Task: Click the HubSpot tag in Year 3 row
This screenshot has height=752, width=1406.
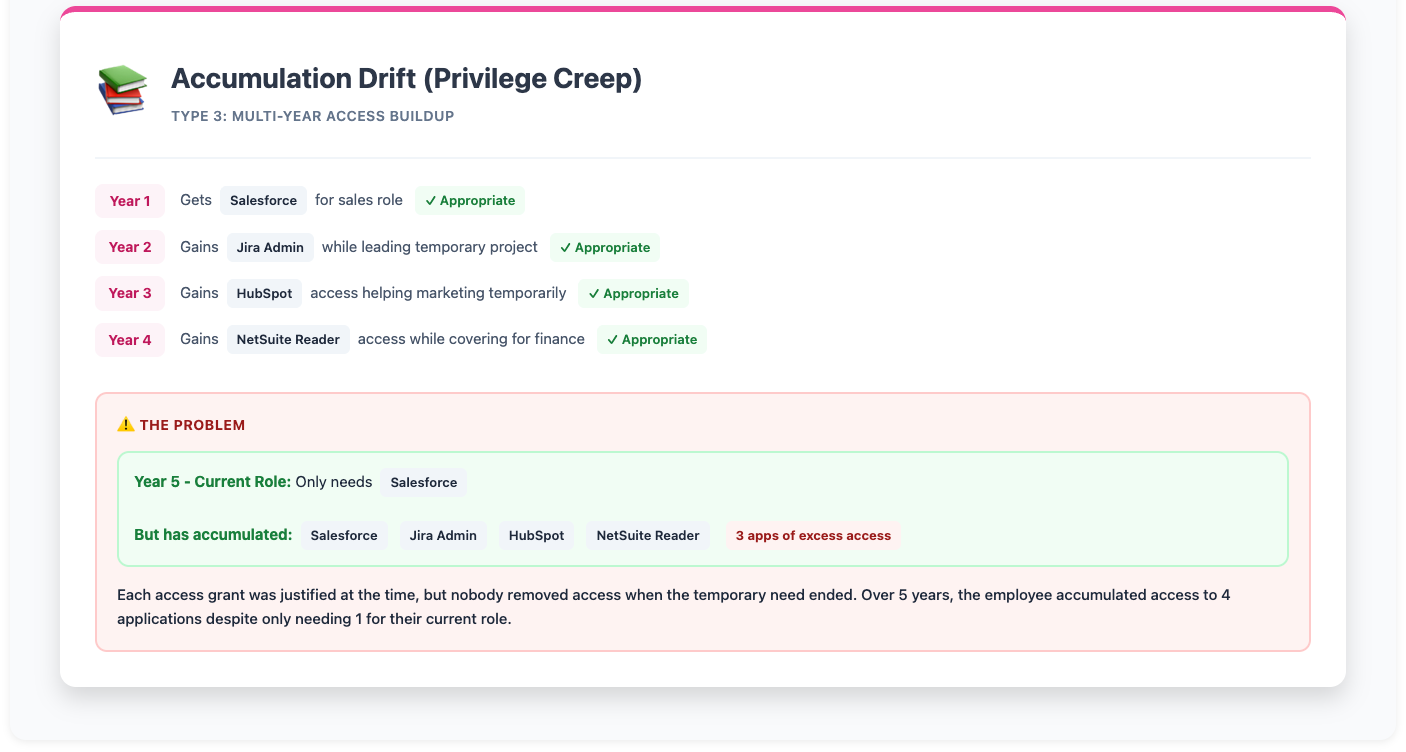Action: (x=265, y=293)
